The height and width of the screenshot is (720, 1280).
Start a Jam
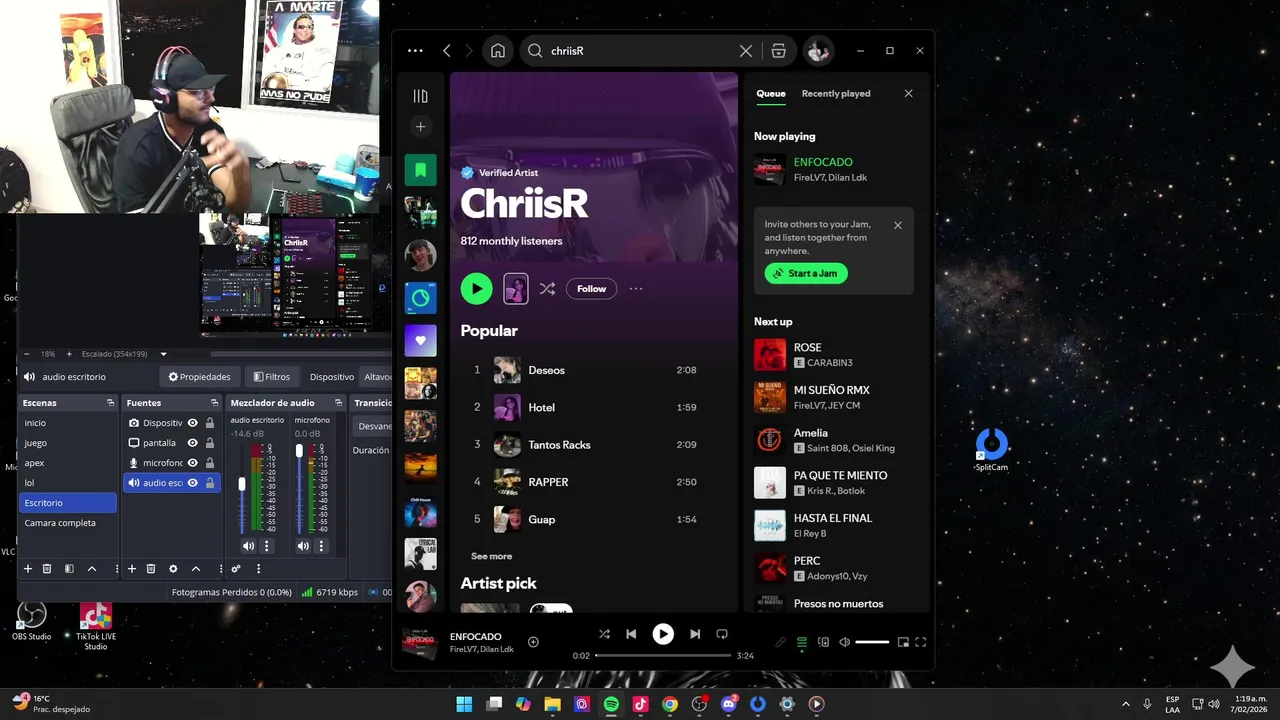tap(806, 273)
